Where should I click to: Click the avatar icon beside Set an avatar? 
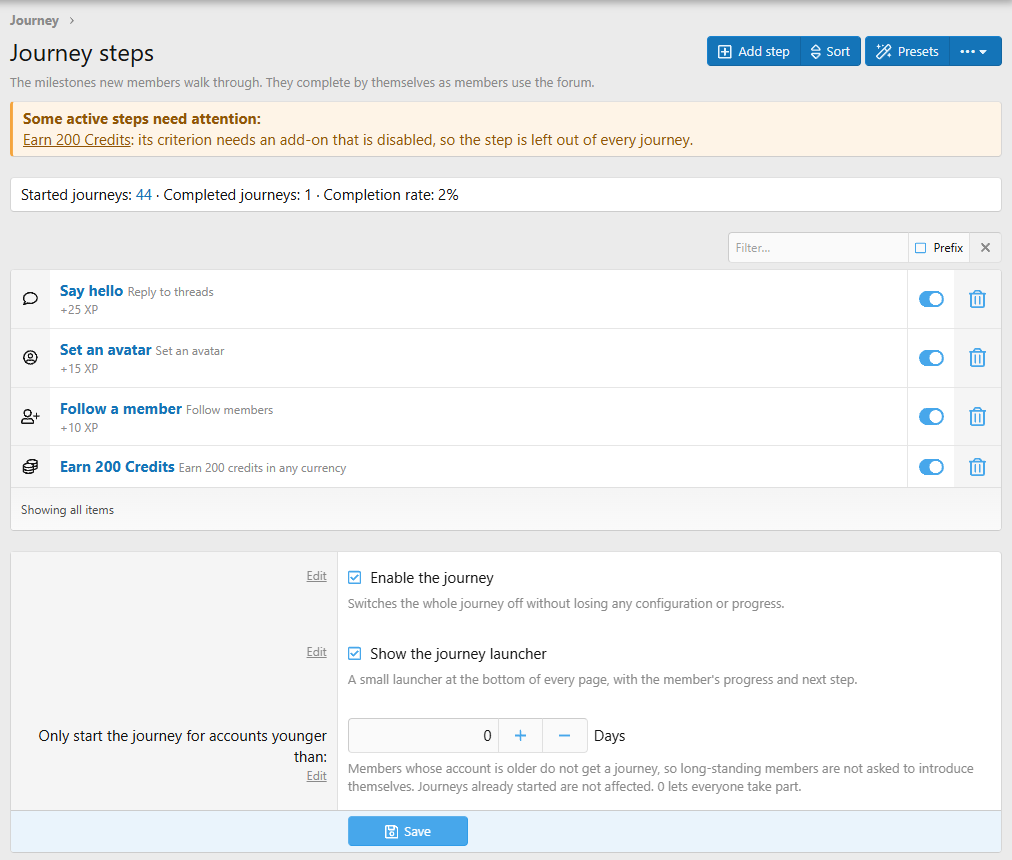30,358
